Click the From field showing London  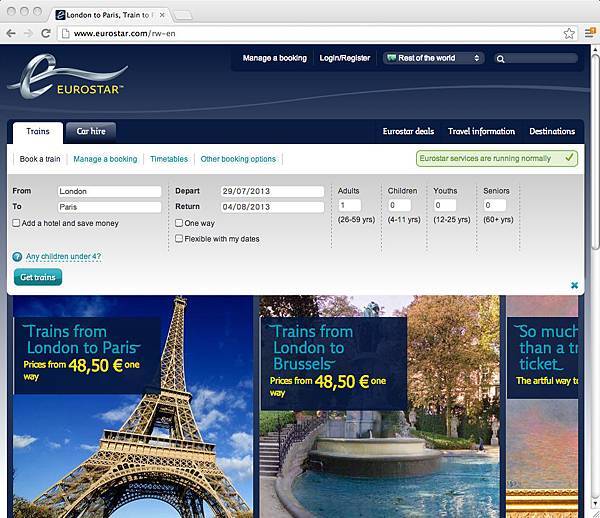(109, 191)
